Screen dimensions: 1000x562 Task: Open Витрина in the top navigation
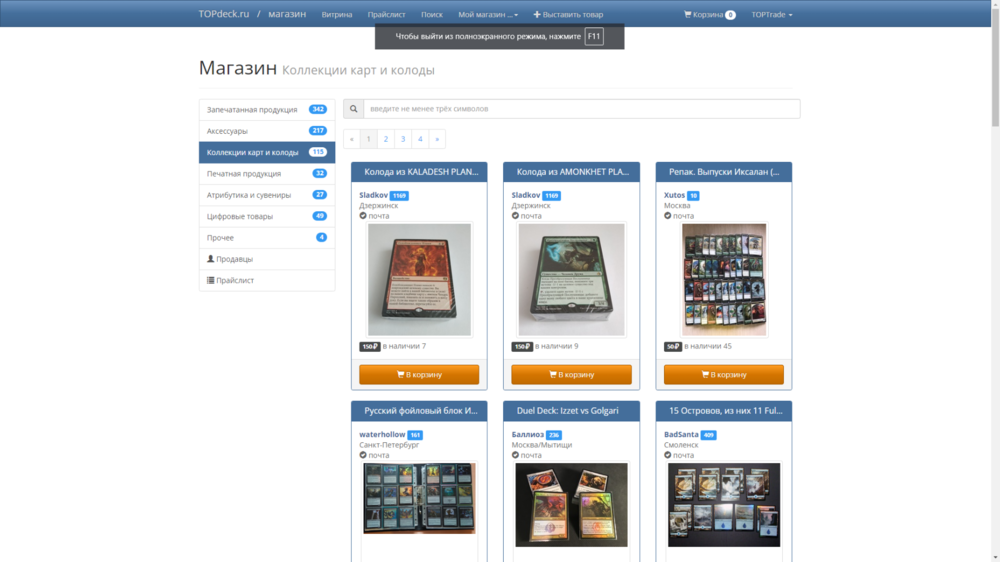[337, 15]
